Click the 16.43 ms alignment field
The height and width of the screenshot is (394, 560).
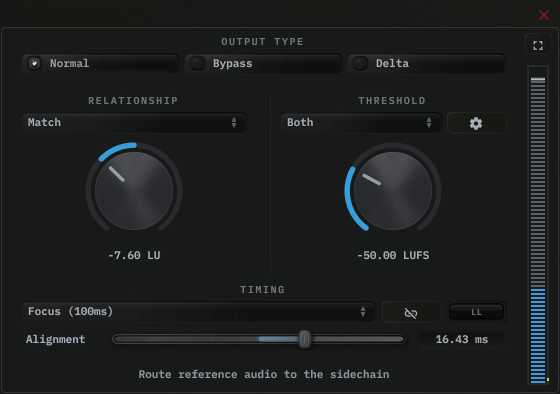461,339
